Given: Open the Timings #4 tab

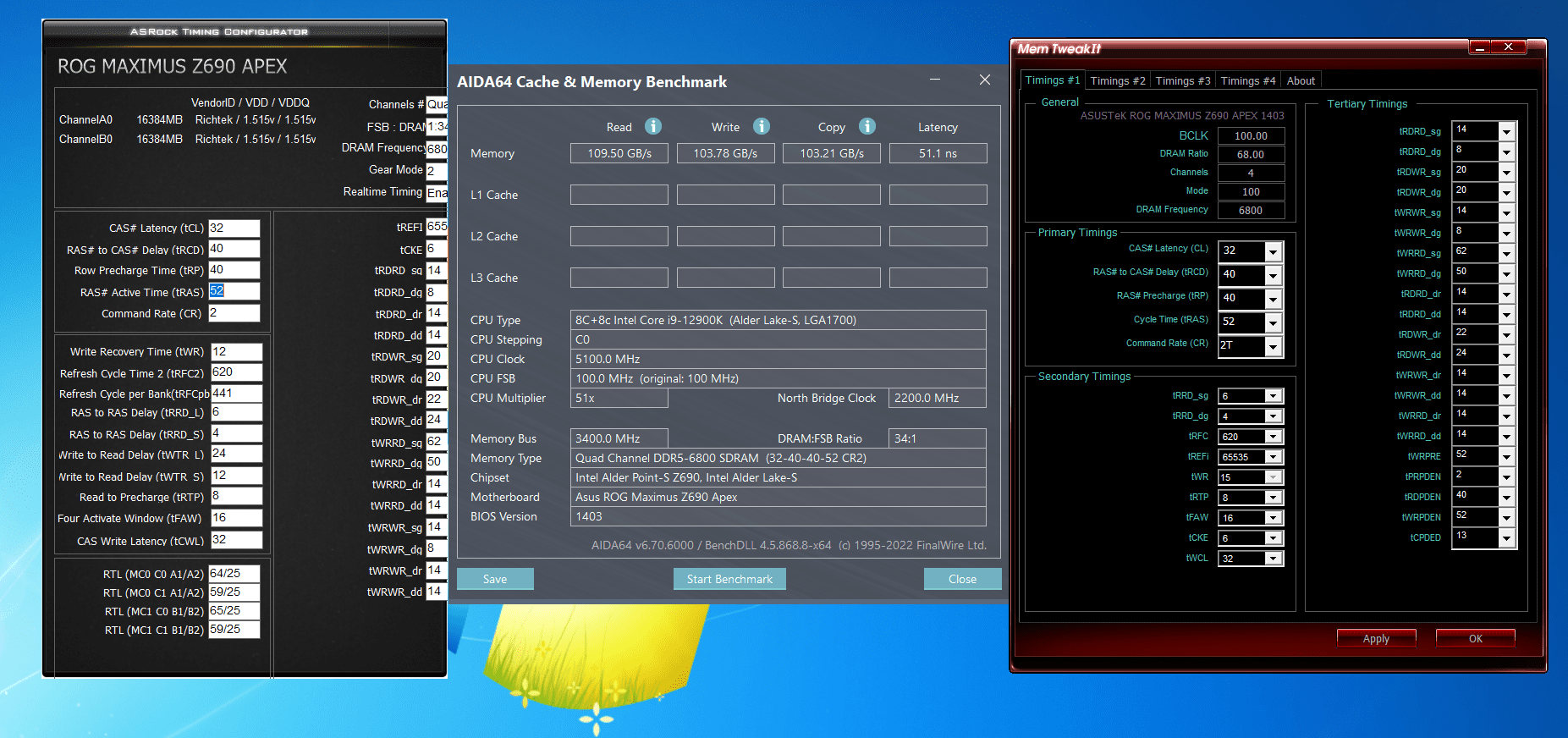Looking at the screenshot, I should 1248,80.
